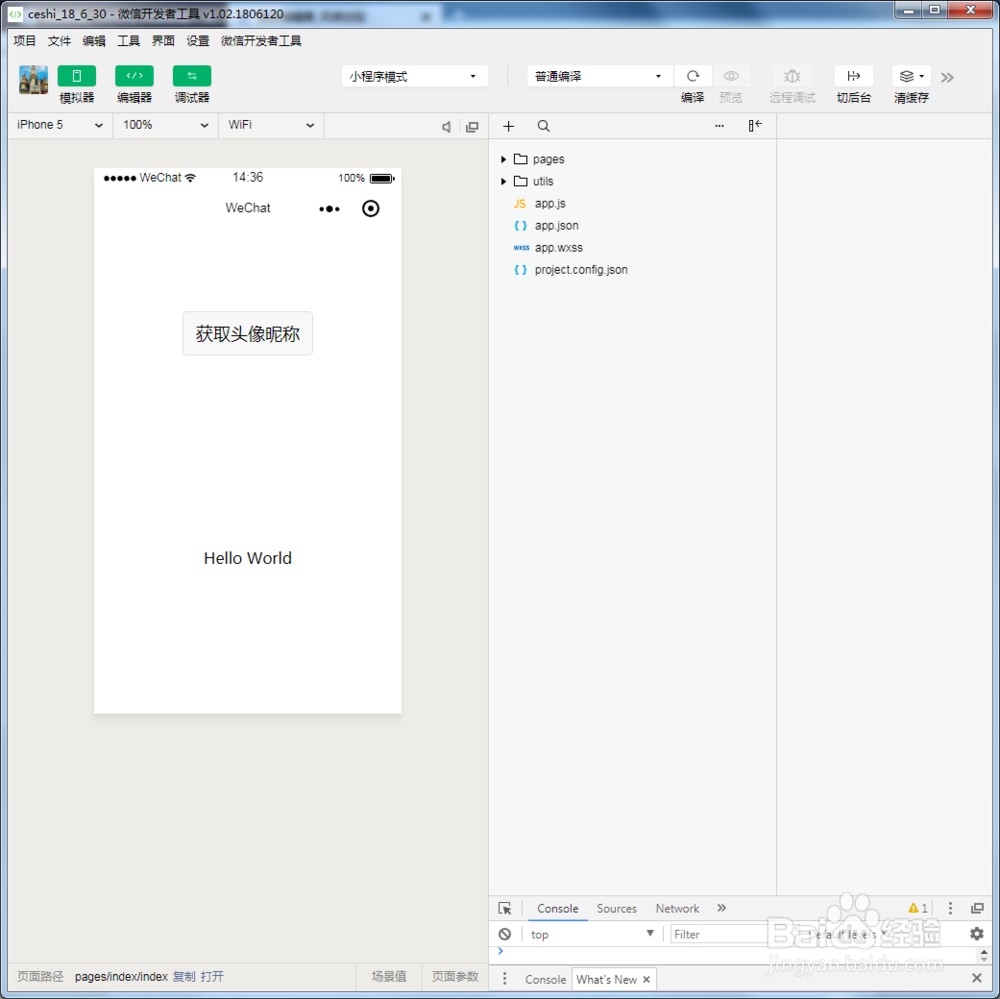1000x999 pixels.
Task: Open the Tools menu
Action: click(x=128, y=41)
